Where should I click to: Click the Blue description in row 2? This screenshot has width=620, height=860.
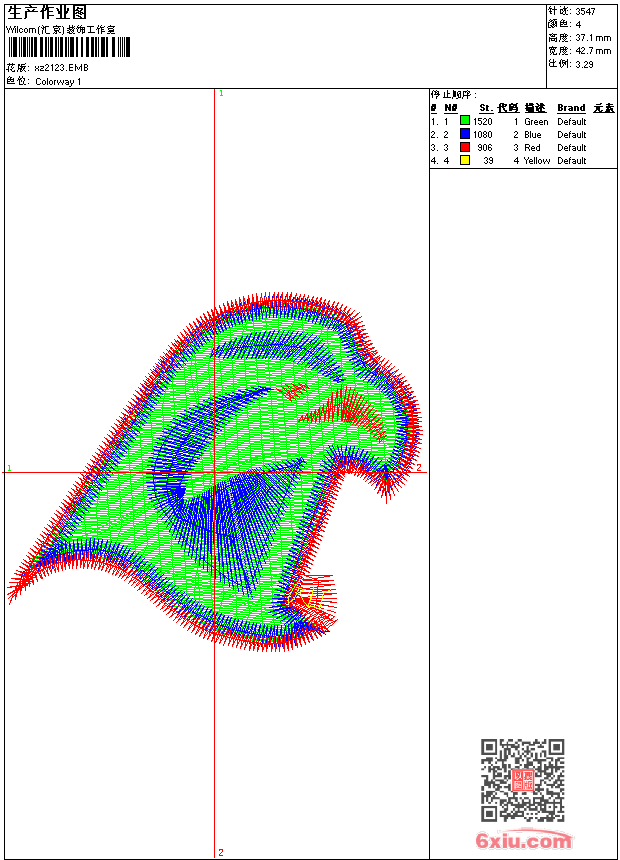click(532, 134)
